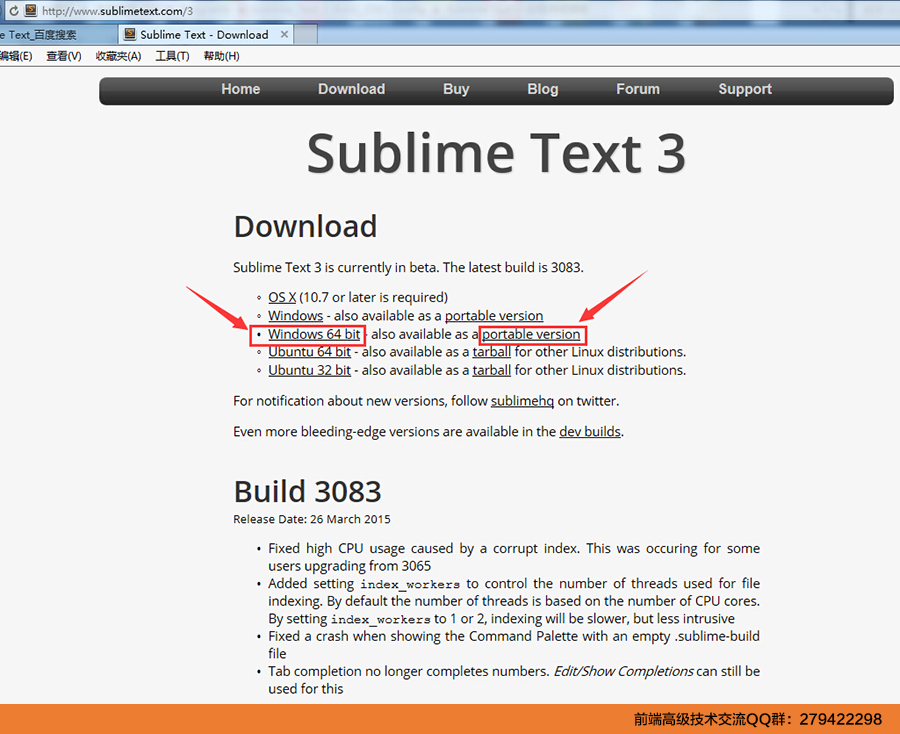Click the favicon on the Download tab
Screen dimensions: 900x734
click(129, 33)
